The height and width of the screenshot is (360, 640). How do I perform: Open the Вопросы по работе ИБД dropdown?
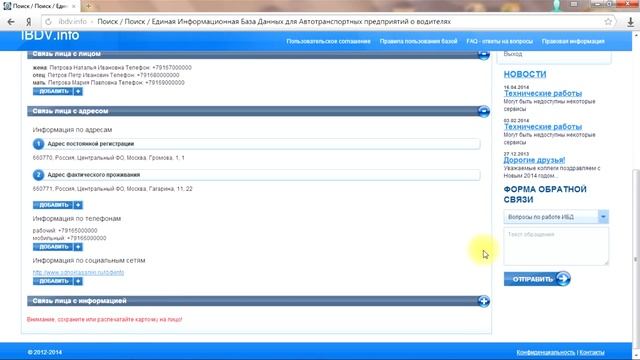(556, 217)
